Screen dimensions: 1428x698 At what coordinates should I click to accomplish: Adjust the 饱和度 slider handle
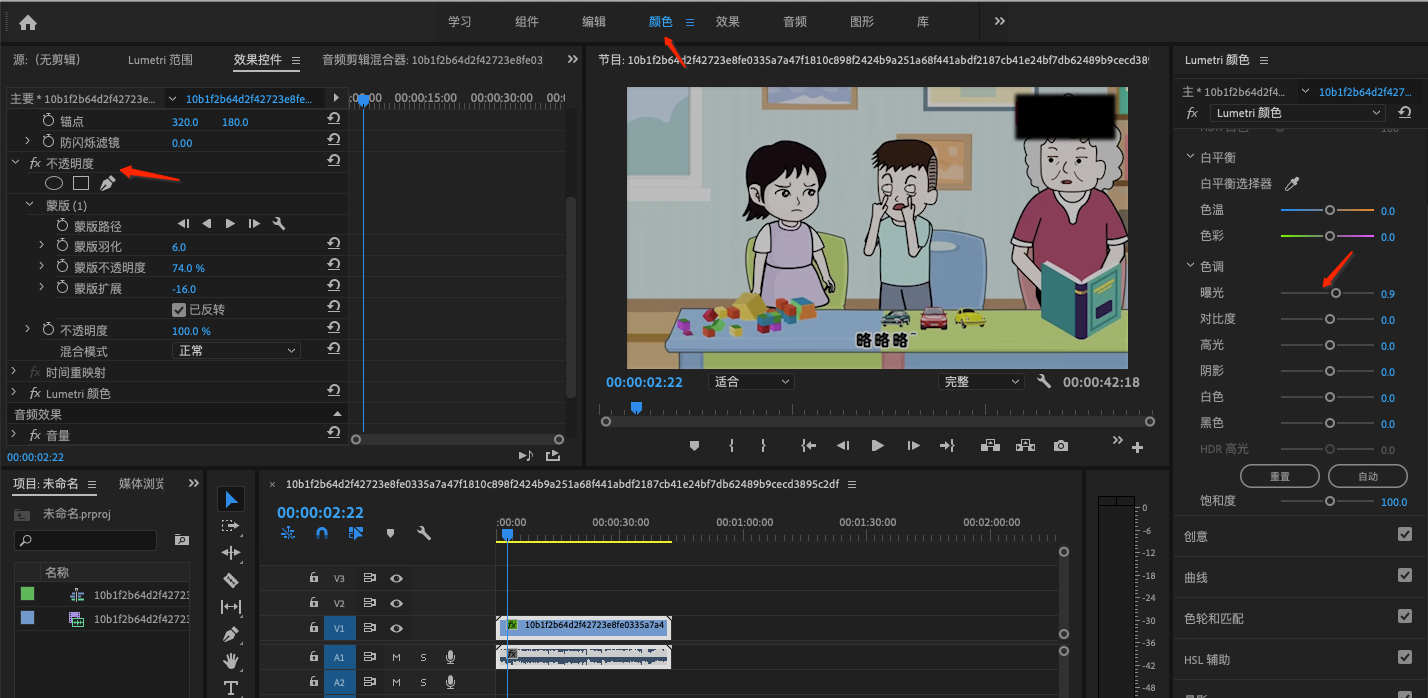1330,501
